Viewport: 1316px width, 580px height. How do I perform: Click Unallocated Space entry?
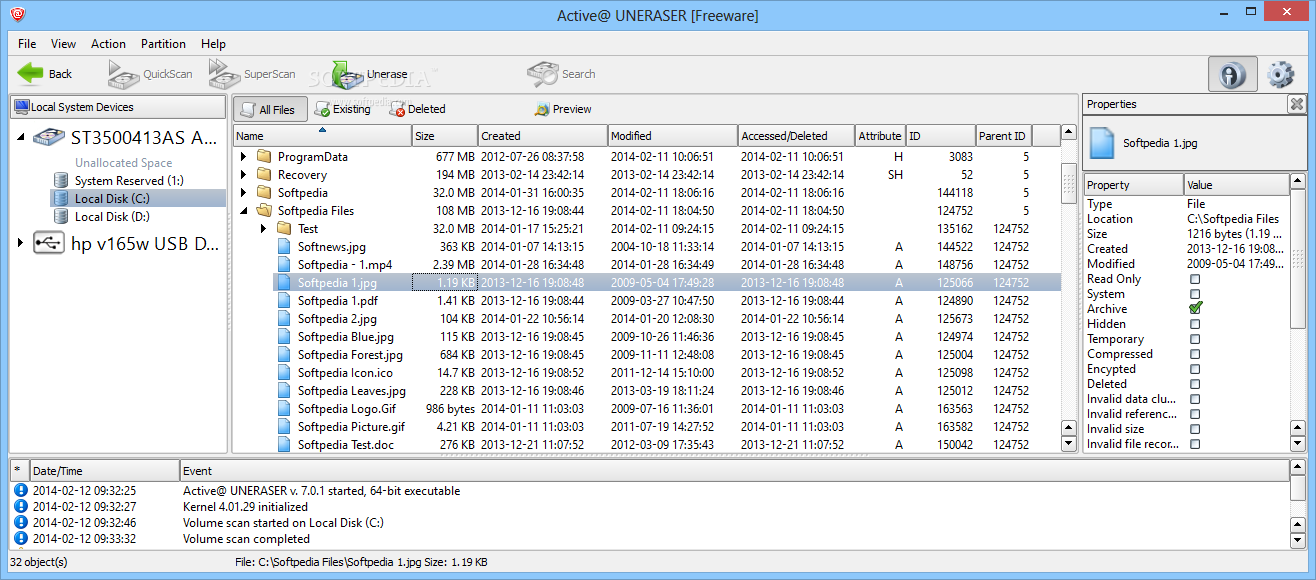123,163
